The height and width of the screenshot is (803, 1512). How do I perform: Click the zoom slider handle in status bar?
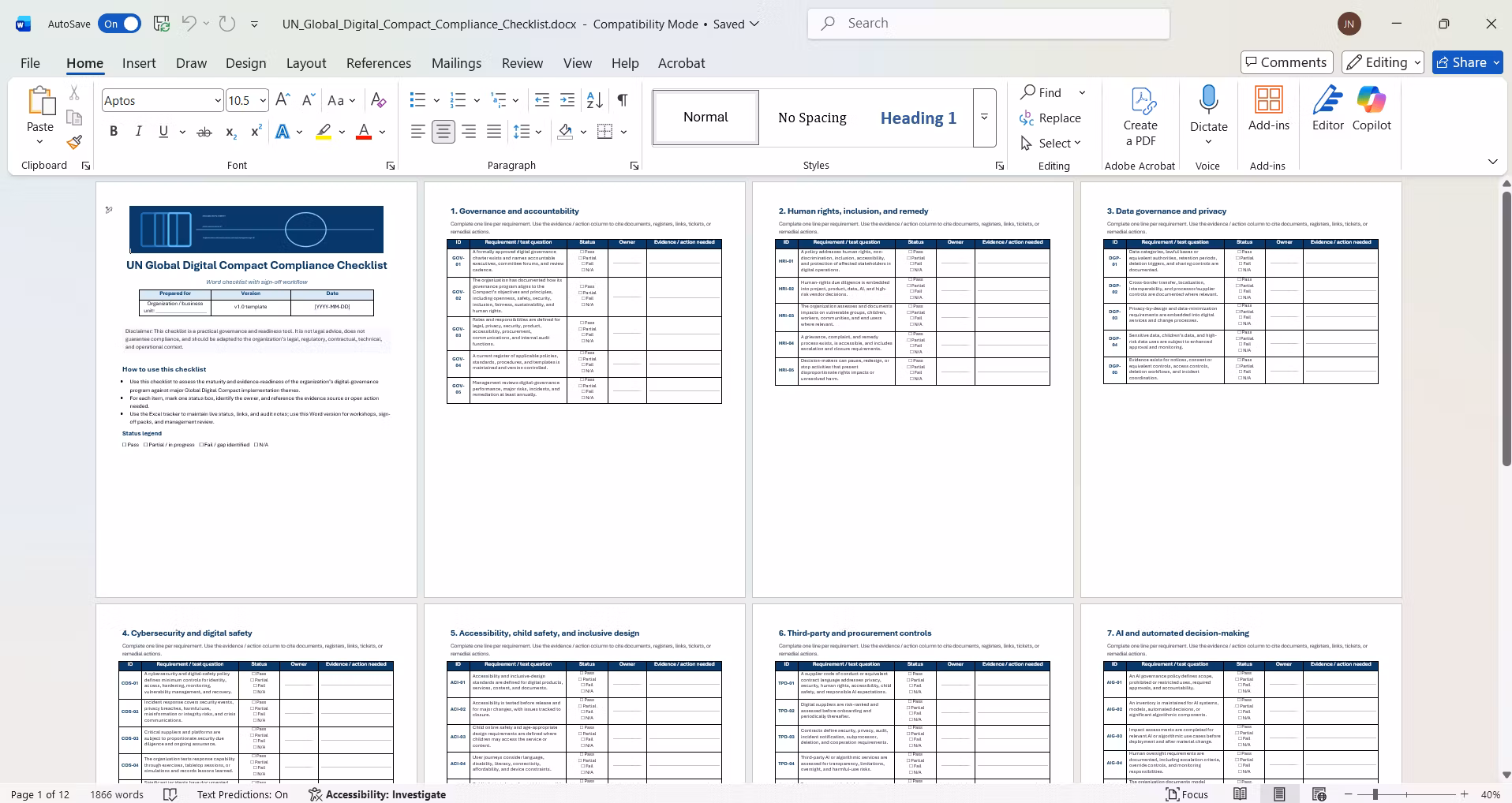[x=1375, y=794]
